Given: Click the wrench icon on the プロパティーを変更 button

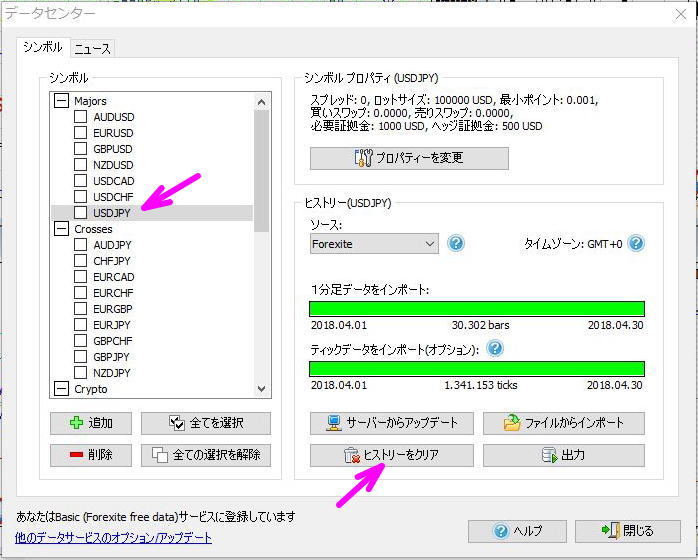Looking at the screenshot, I should [x=363, y=158].
